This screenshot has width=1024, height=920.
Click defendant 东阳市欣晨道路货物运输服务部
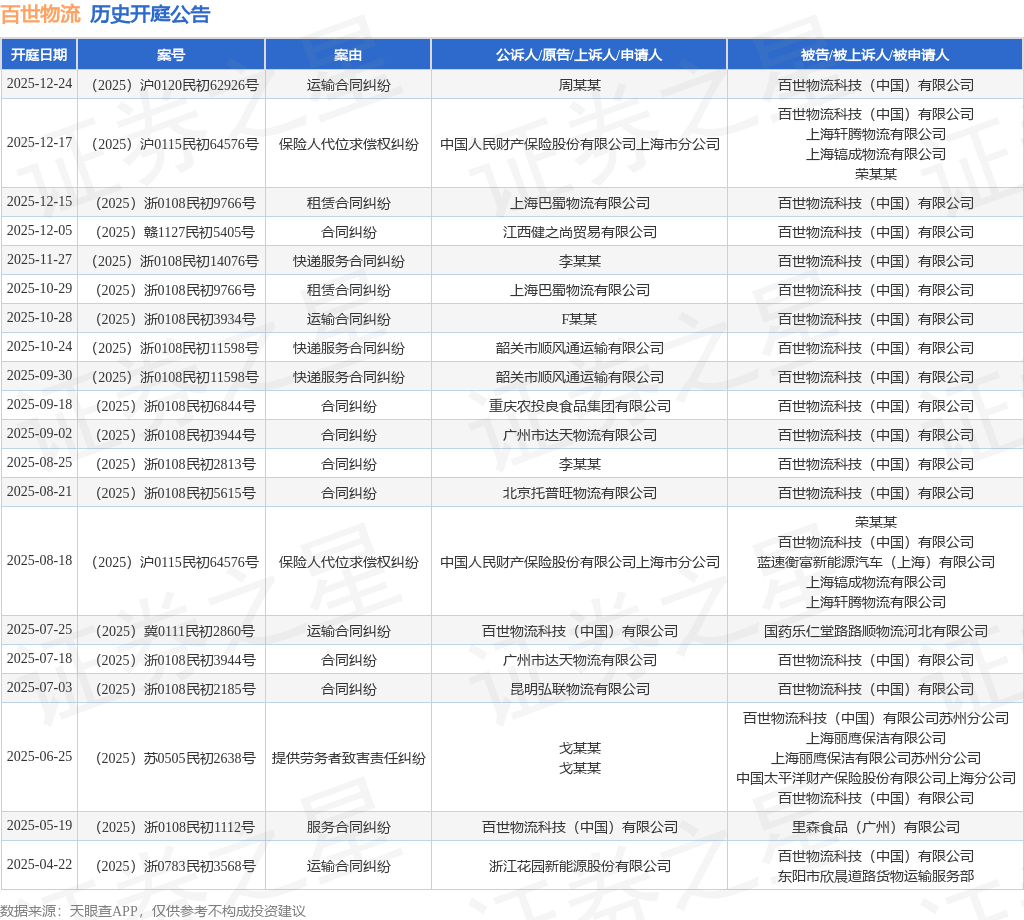(875, 876)
